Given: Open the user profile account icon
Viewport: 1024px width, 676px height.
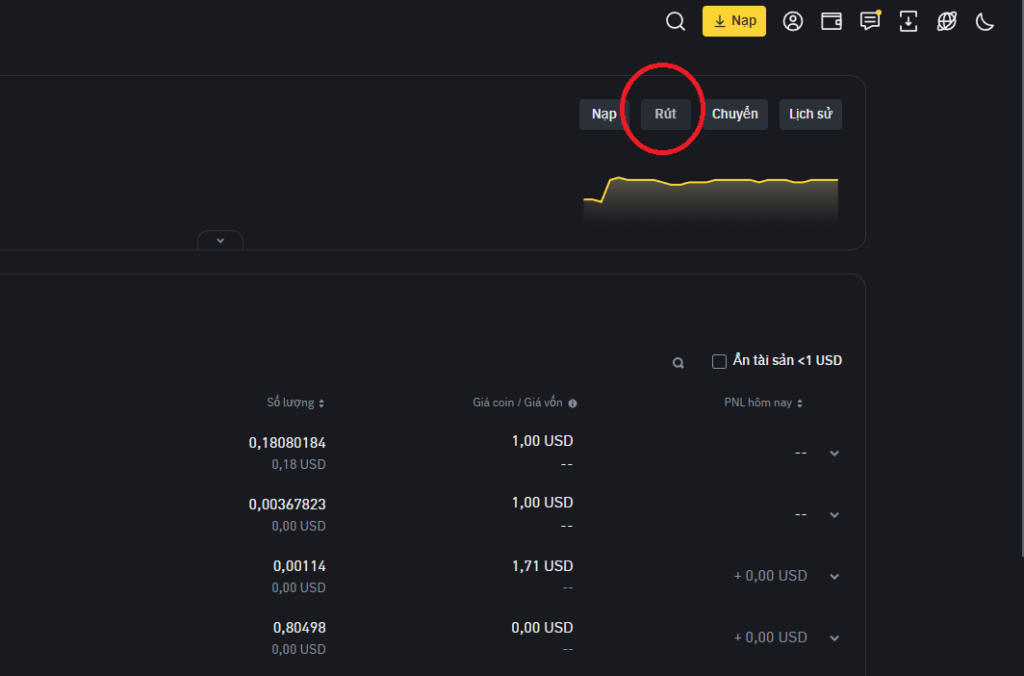Looking at the screenshot, I should pos(793,22).
